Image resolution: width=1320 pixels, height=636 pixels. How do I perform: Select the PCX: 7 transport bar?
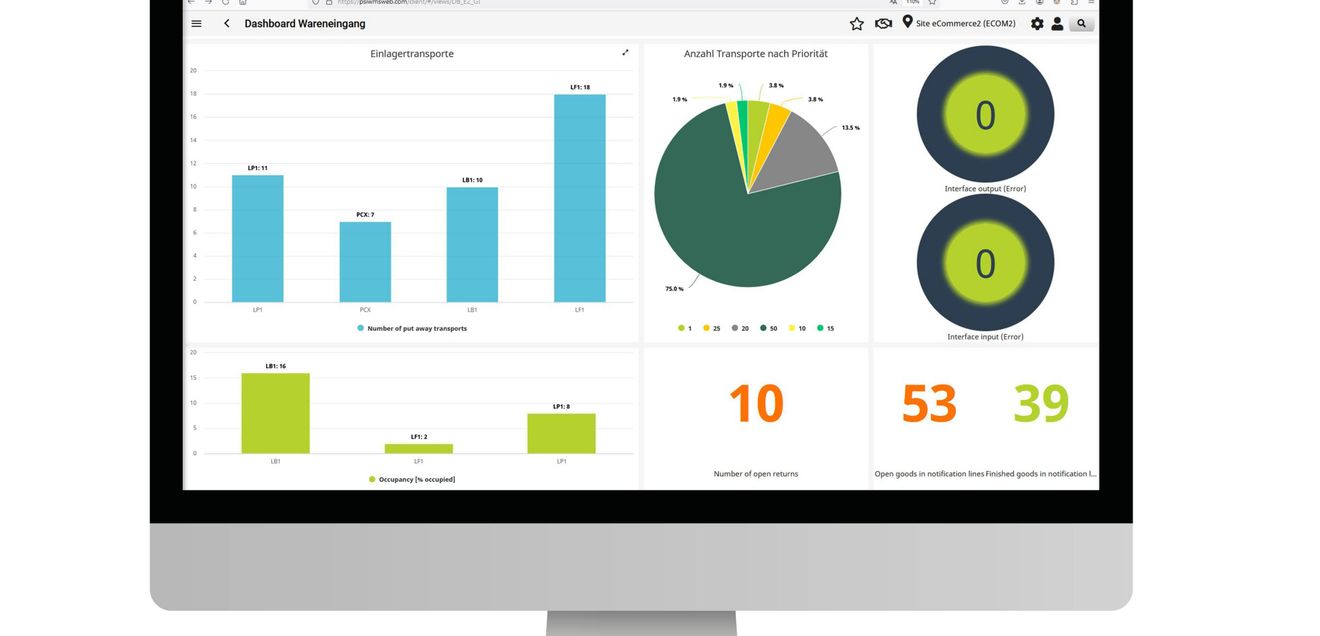click(365, 262)
